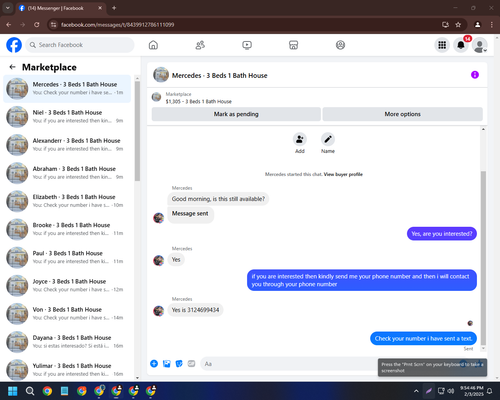Click the 'Yes, are you interested?' bubble

click(442, 234)
